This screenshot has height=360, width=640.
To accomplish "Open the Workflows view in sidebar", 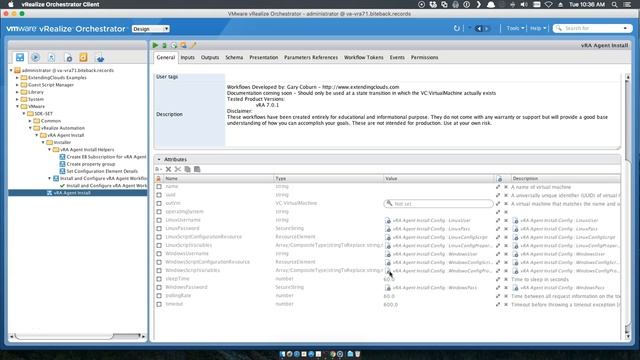I will point(20,58).
